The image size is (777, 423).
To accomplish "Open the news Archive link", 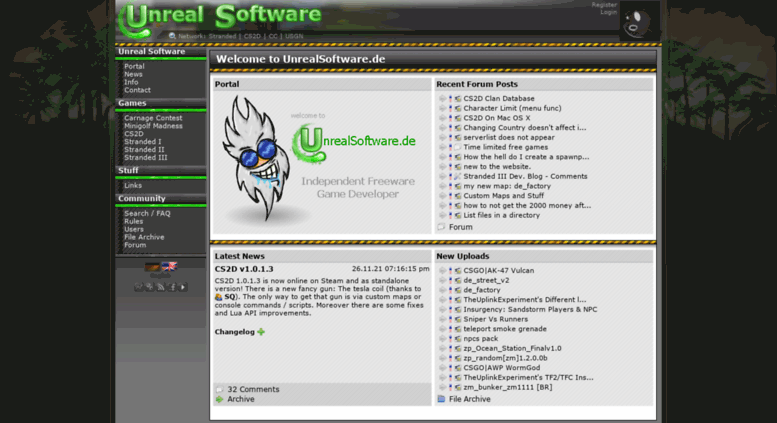I will coord(241,399).
